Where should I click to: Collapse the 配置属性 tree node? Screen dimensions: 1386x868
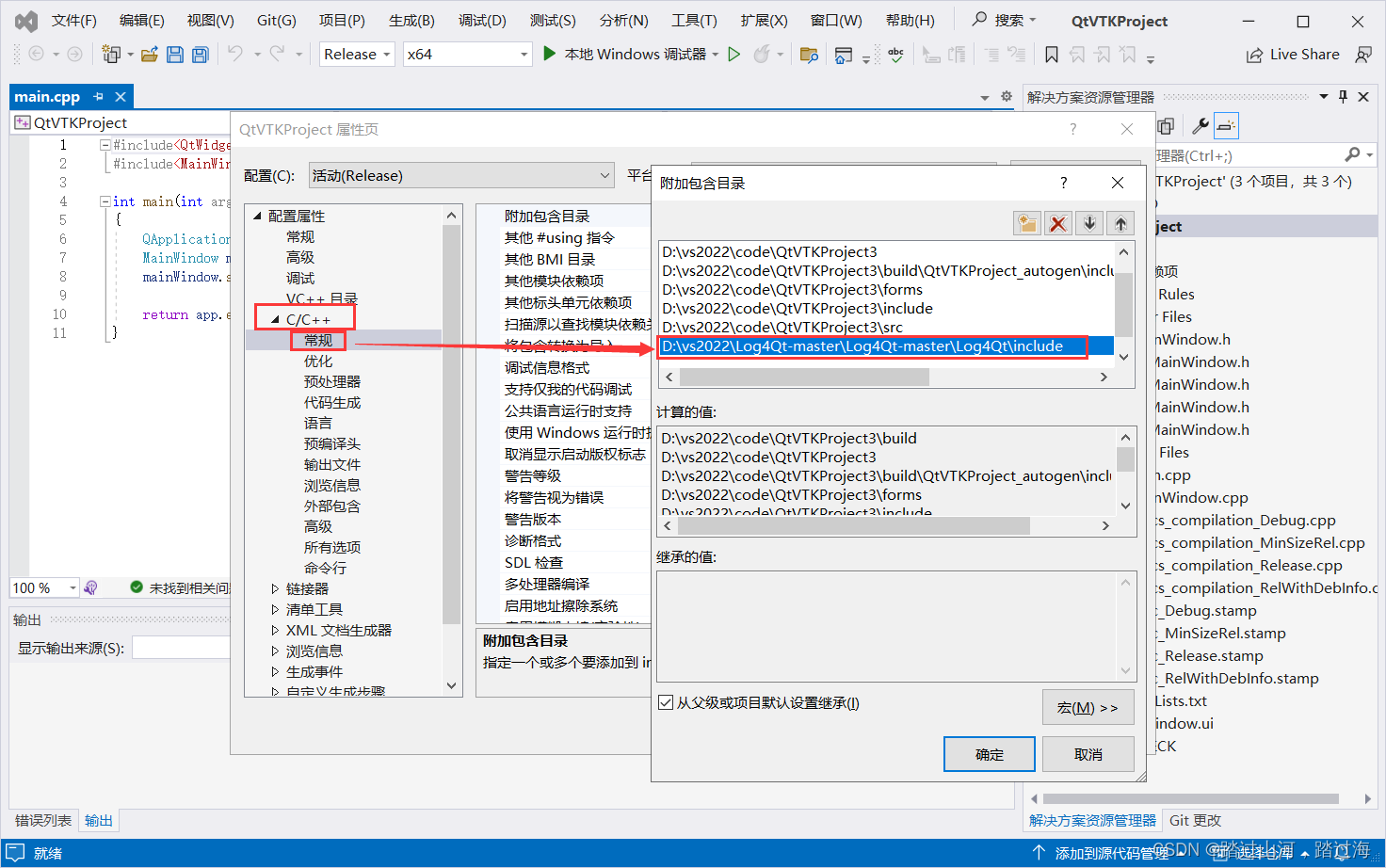[257, 216]
